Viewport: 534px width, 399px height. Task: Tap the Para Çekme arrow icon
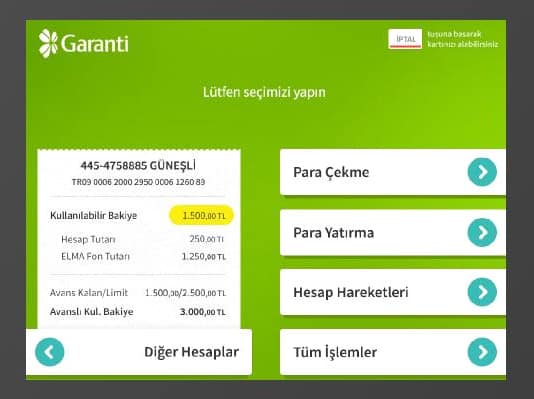point(482,172)
